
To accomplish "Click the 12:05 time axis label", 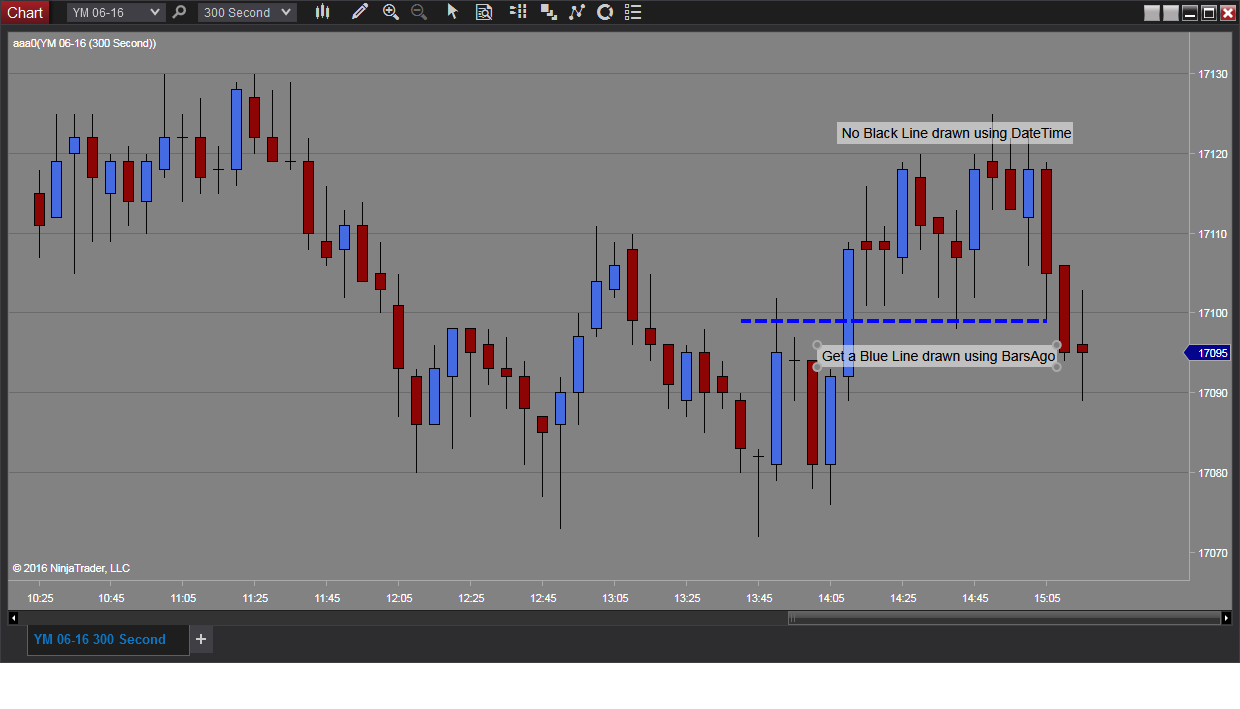I will (399, 598).
